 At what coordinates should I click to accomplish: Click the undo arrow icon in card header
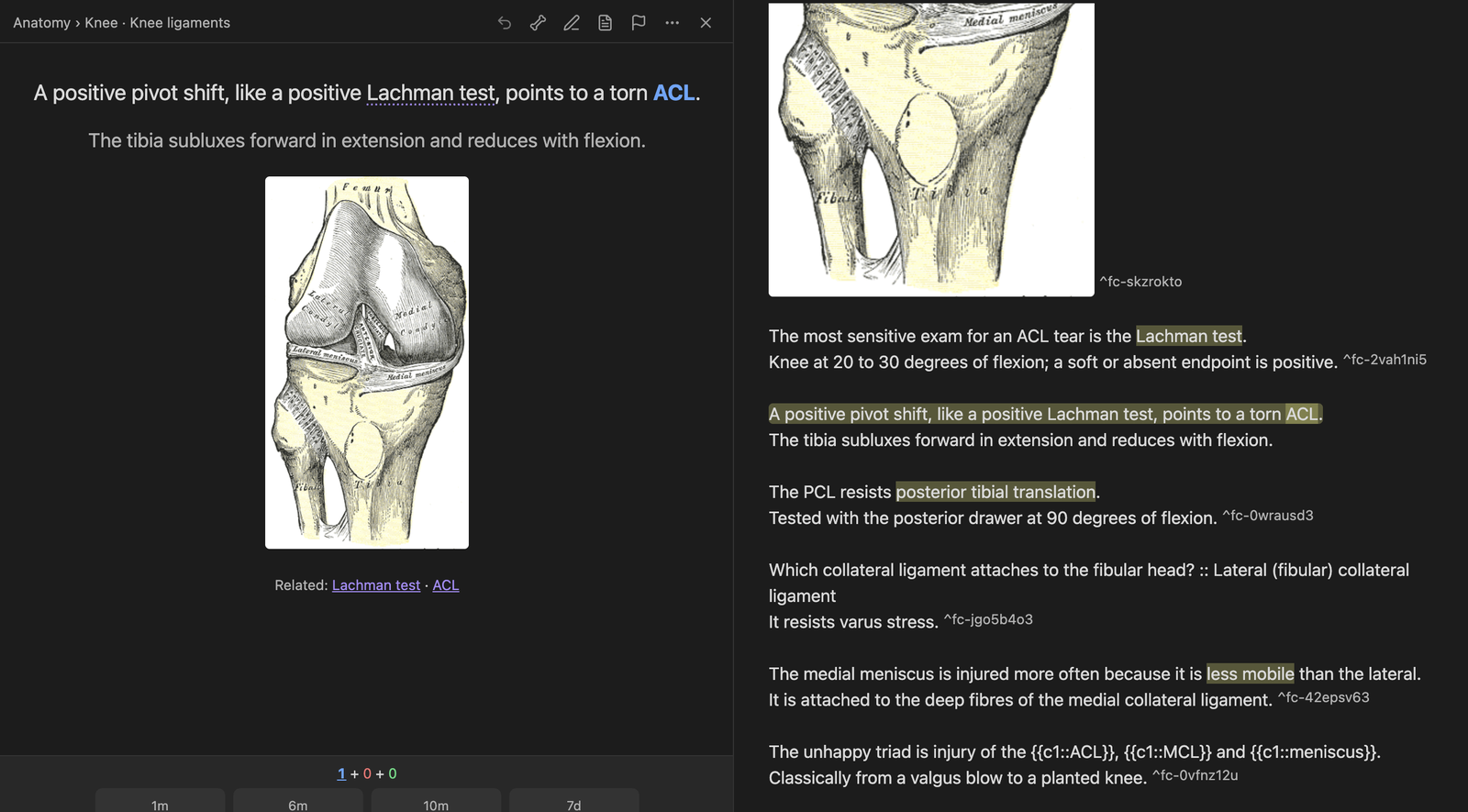[505, 23]
